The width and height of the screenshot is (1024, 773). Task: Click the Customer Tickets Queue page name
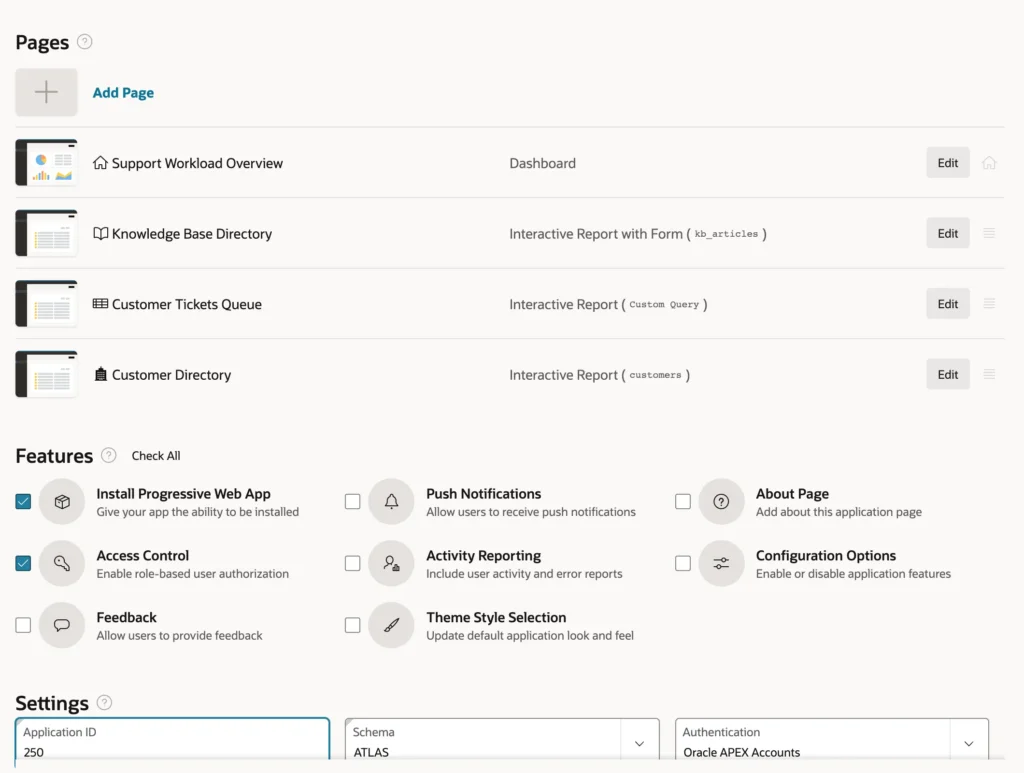click(x=187, y=304)
